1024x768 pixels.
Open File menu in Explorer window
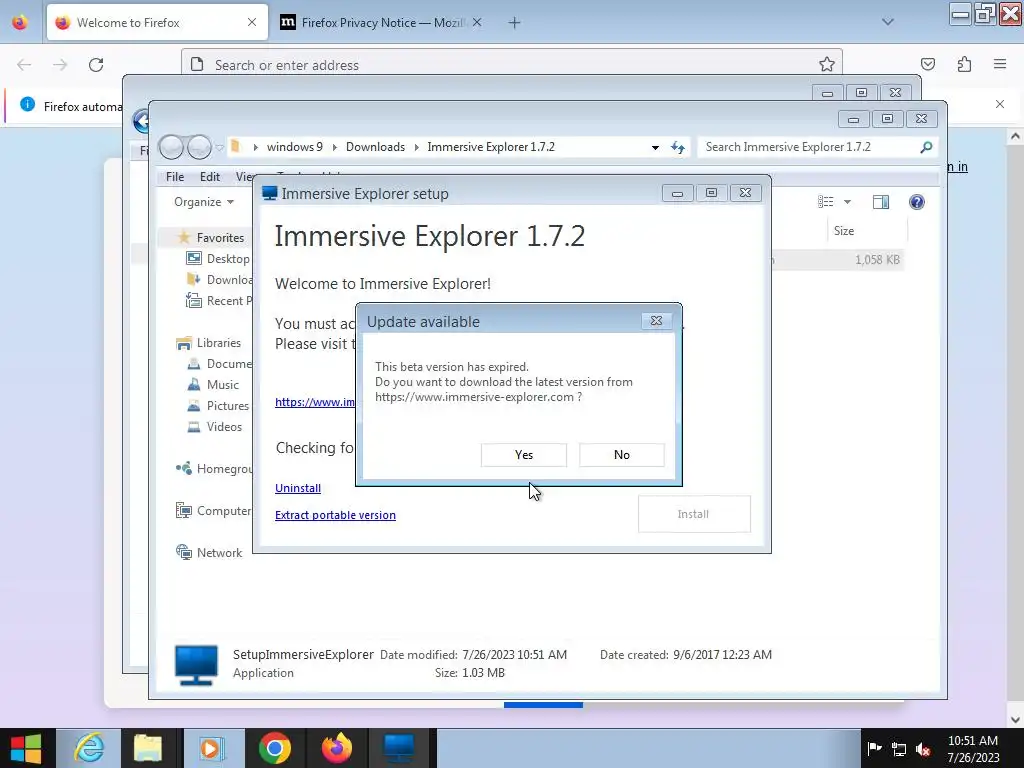(174, 176)
